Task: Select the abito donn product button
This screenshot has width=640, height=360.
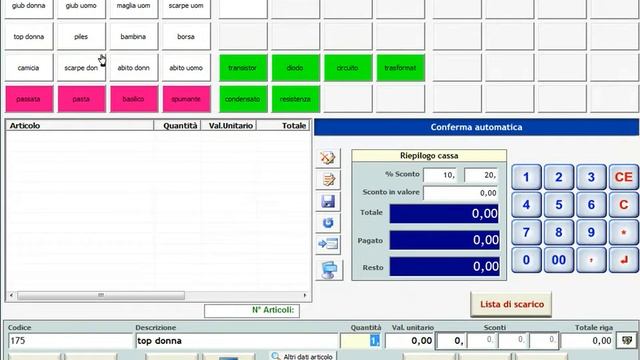Action: pos(133,68)
